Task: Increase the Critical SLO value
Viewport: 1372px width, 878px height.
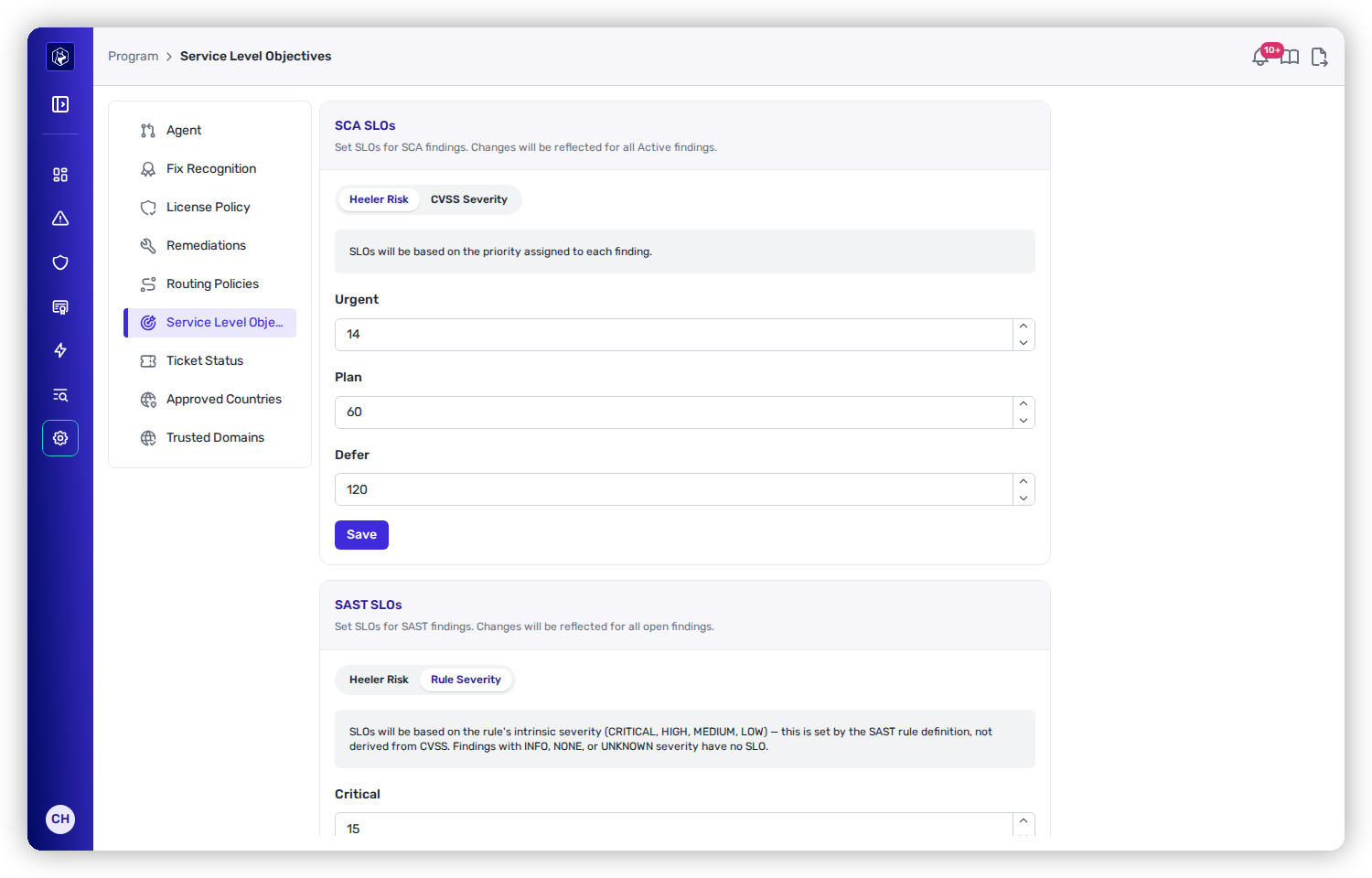Action: point(1024,820)
